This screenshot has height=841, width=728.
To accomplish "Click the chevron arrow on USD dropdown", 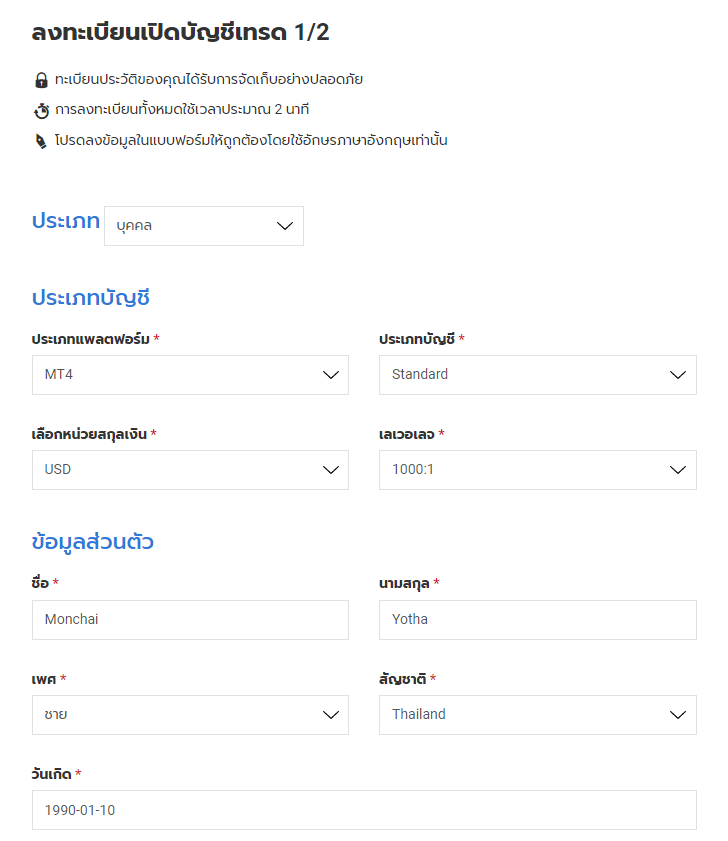I will pos(331,470).
